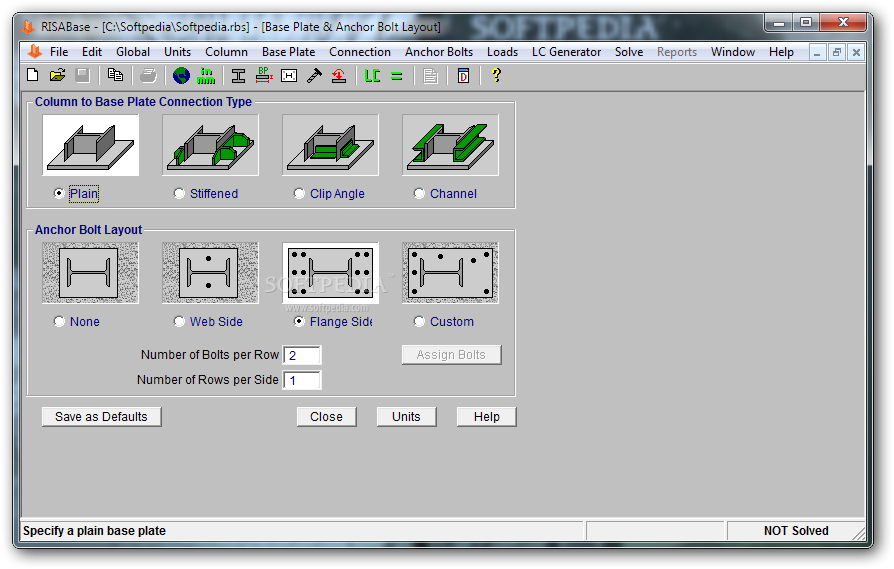Click the anchor bolt icon
Viewport: 894px width, 569px height.
314,75
